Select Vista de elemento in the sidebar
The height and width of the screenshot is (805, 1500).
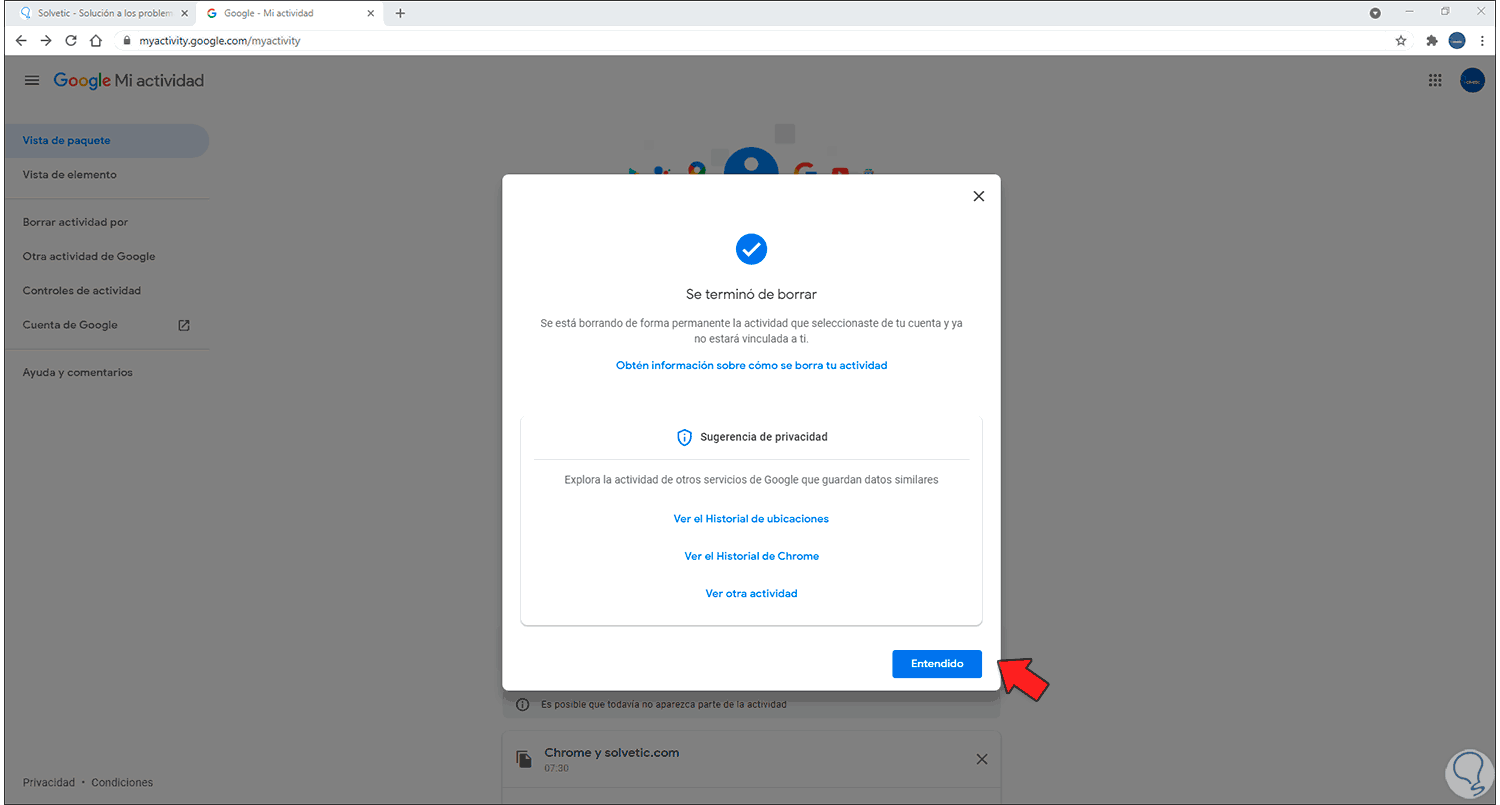[68, 174]
